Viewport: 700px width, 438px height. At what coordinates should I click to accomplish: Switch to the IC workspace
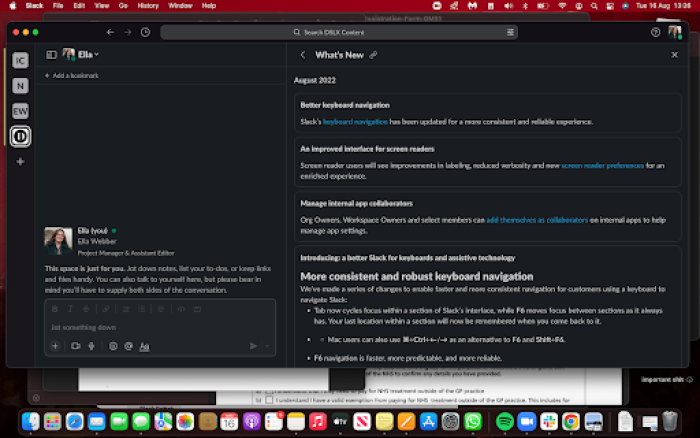(x=20, y=60)
